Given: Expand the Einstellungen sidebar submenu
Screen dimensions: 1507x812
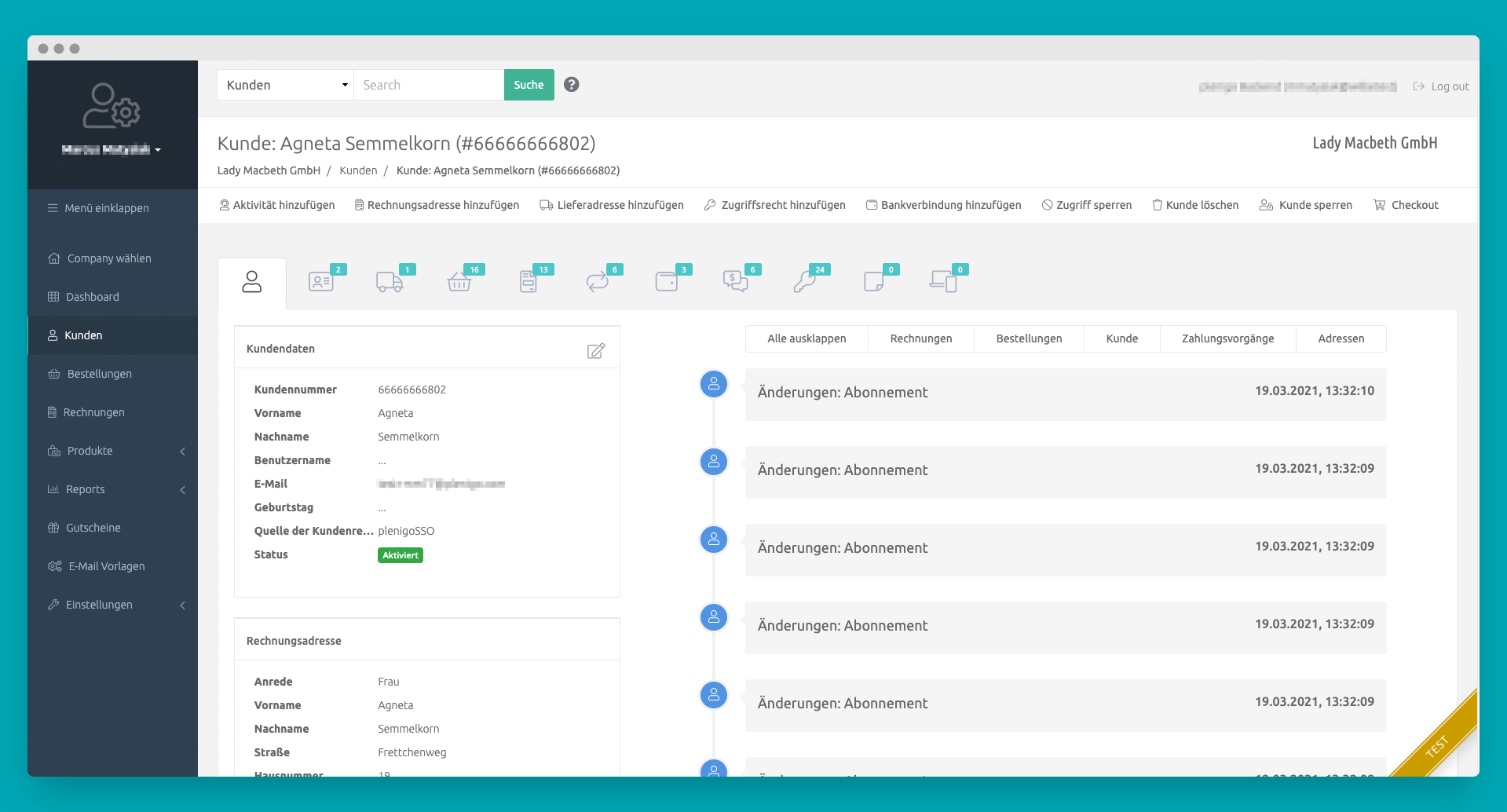Looking at the screenshot, I should [x=112, y=605].
